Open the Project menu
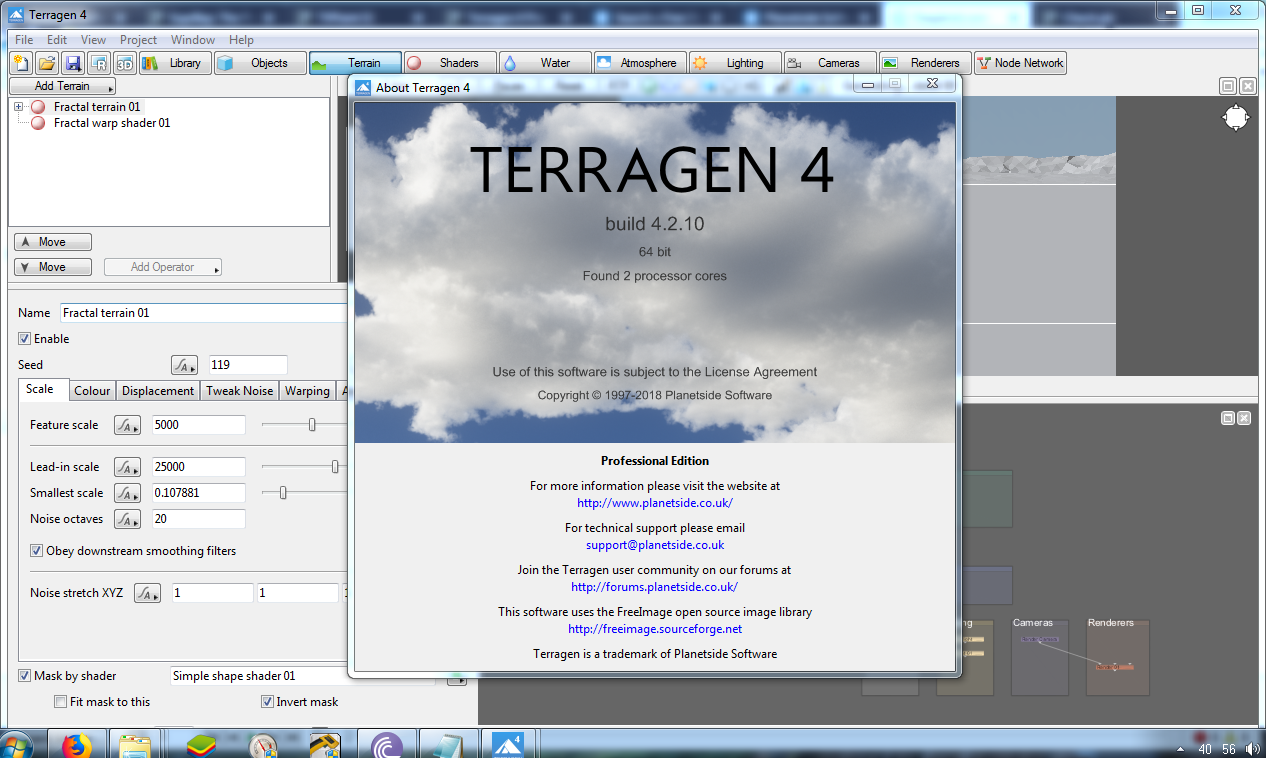The image size is (1266, 758). (138, 40)
